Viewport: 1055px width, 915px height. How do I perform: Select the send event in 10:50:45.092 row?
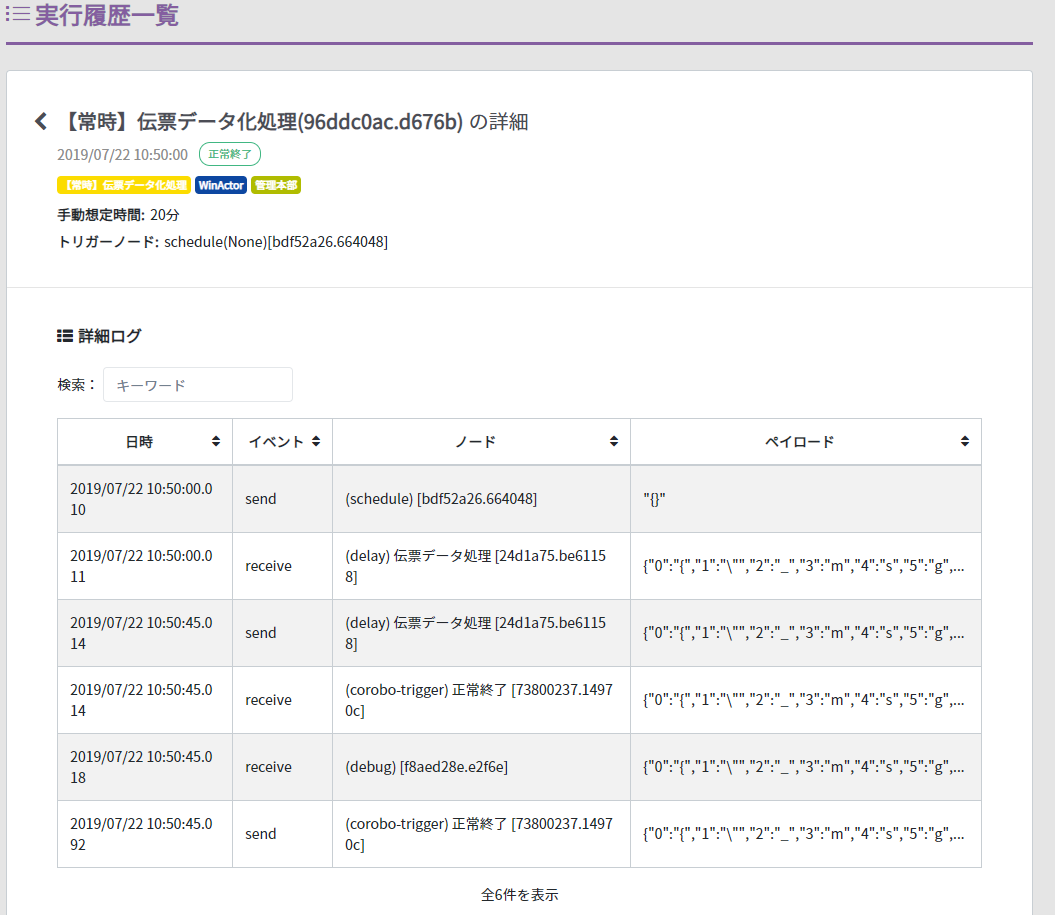283,834
